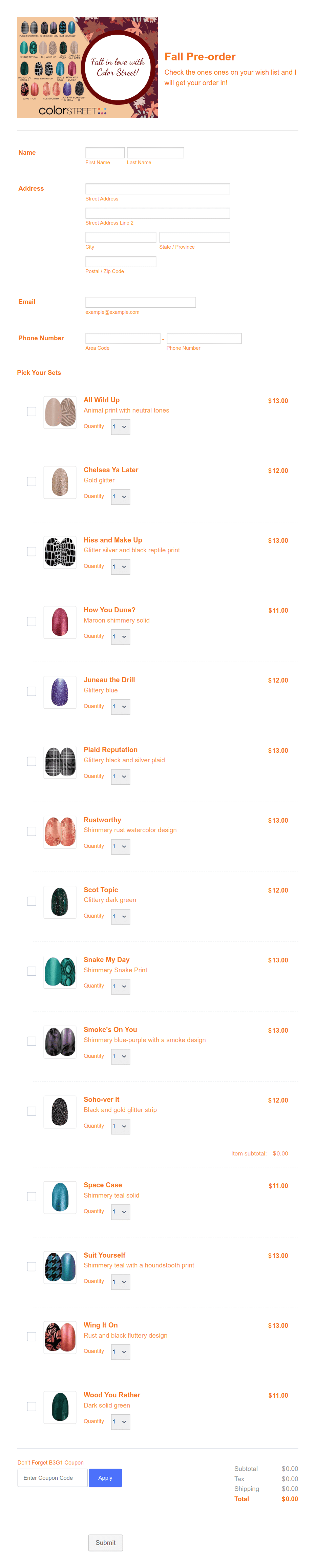
Task: Check Hiss and Make Up
Action: tap(31, 552)
